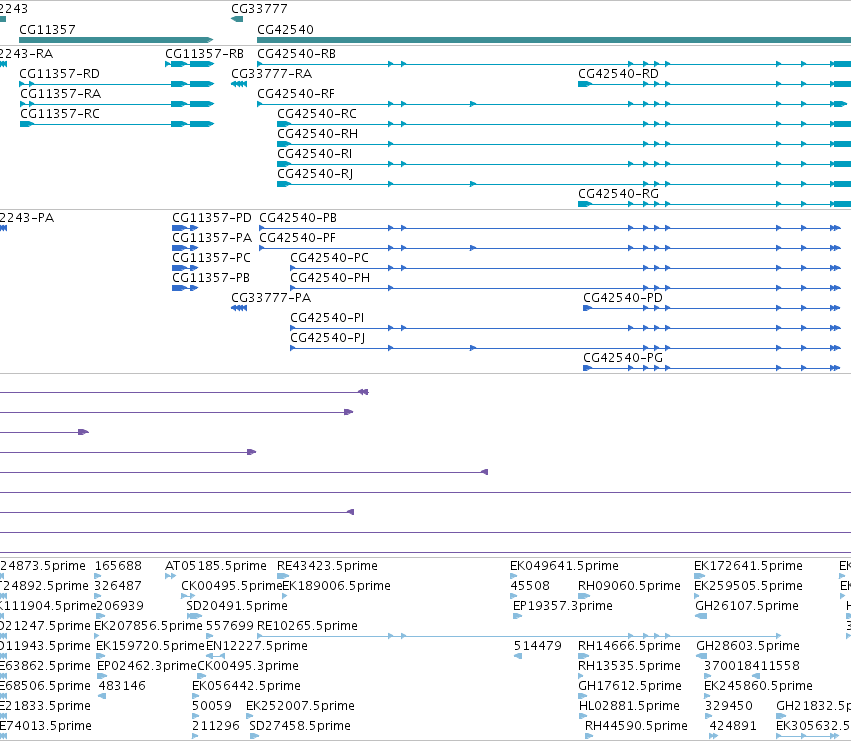Click protein CG11357-PD
851x741 pixels.
pos(212,218)
